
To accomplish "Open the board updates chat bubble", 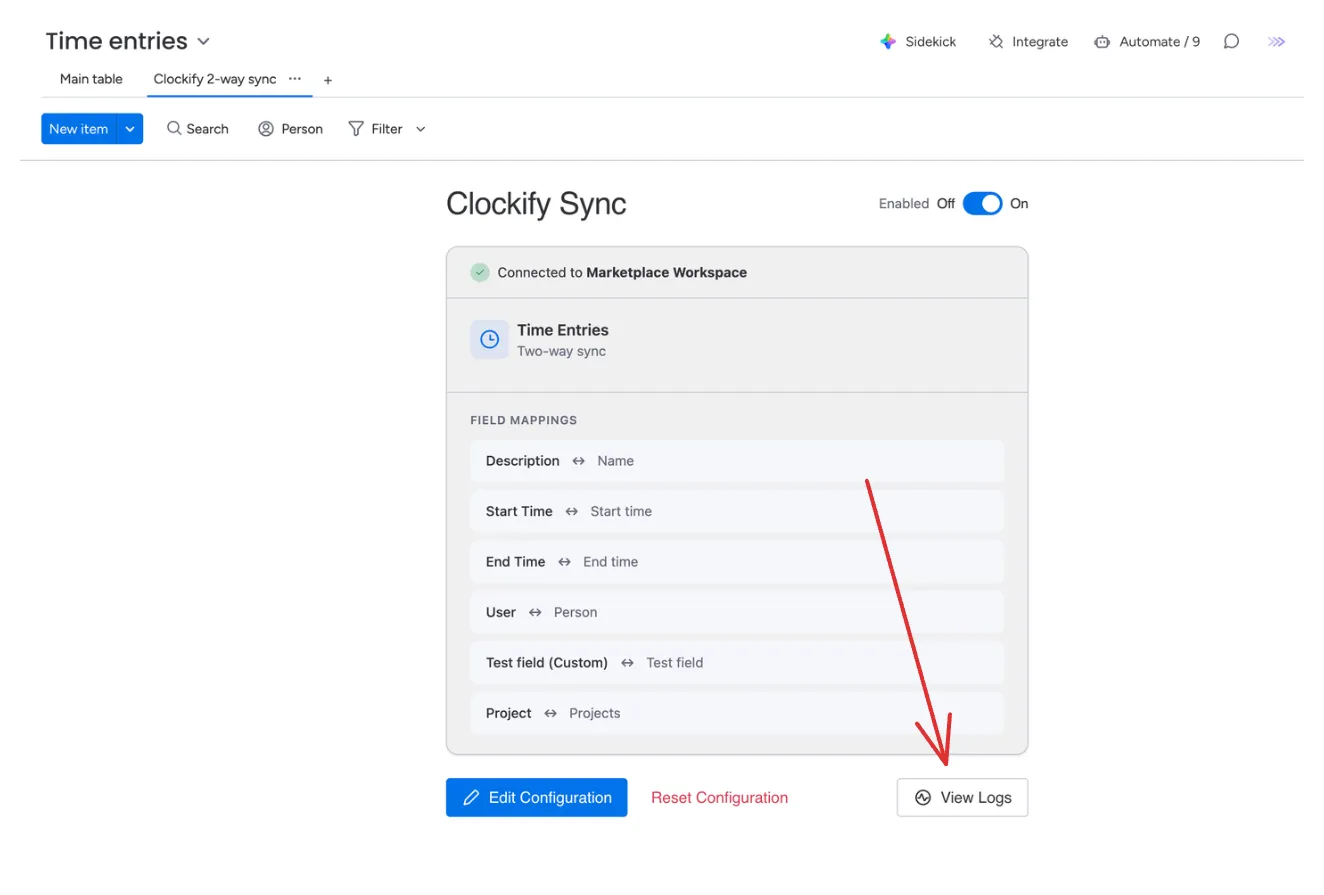I will (1231, 41).
